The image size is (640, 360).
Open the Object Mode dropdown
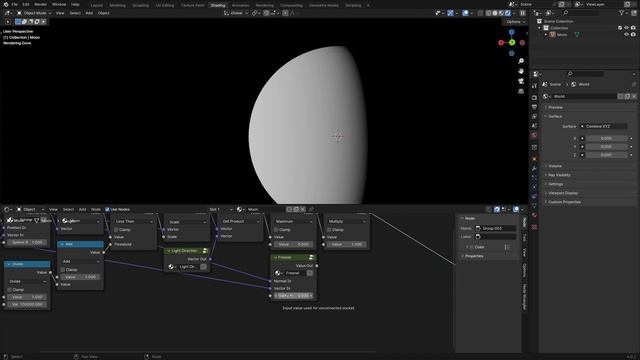[x=34, y=13]
